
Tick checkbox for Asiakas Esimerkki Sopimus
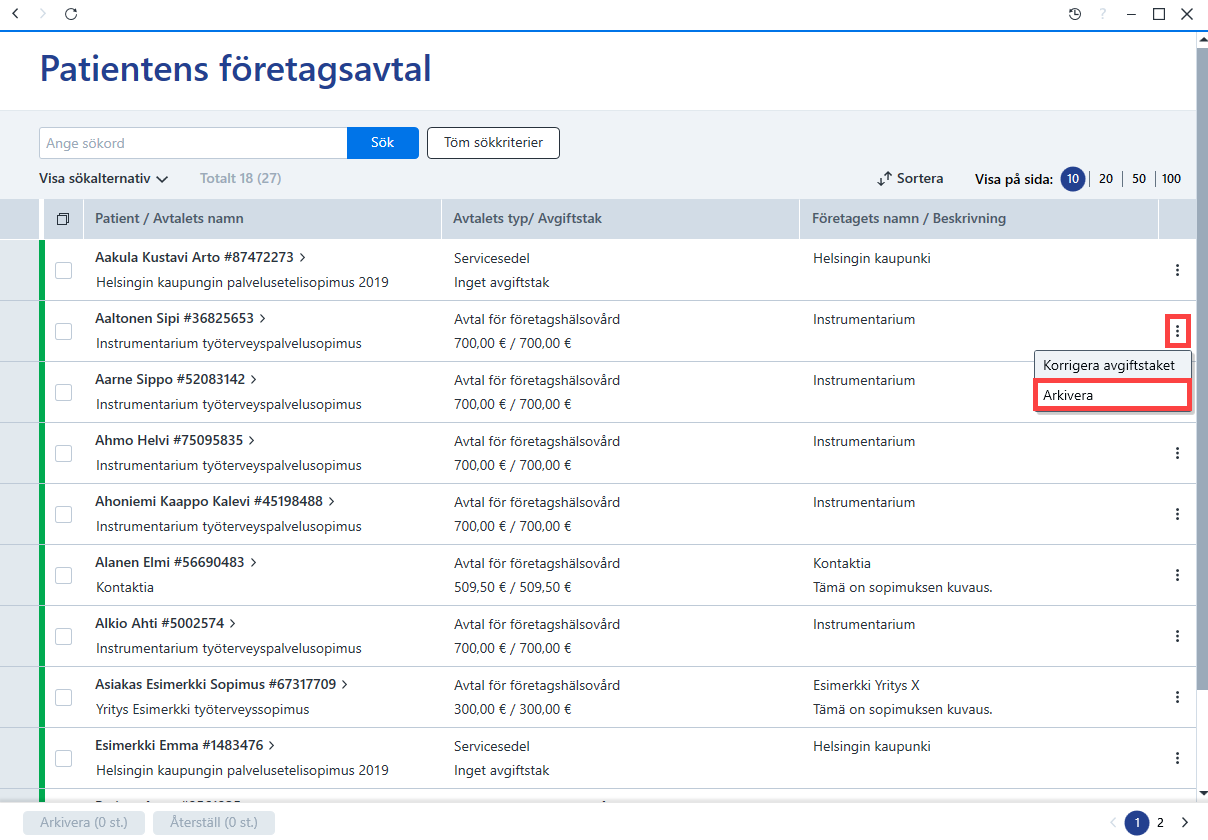pyautogui.click(x=63, y=697)
